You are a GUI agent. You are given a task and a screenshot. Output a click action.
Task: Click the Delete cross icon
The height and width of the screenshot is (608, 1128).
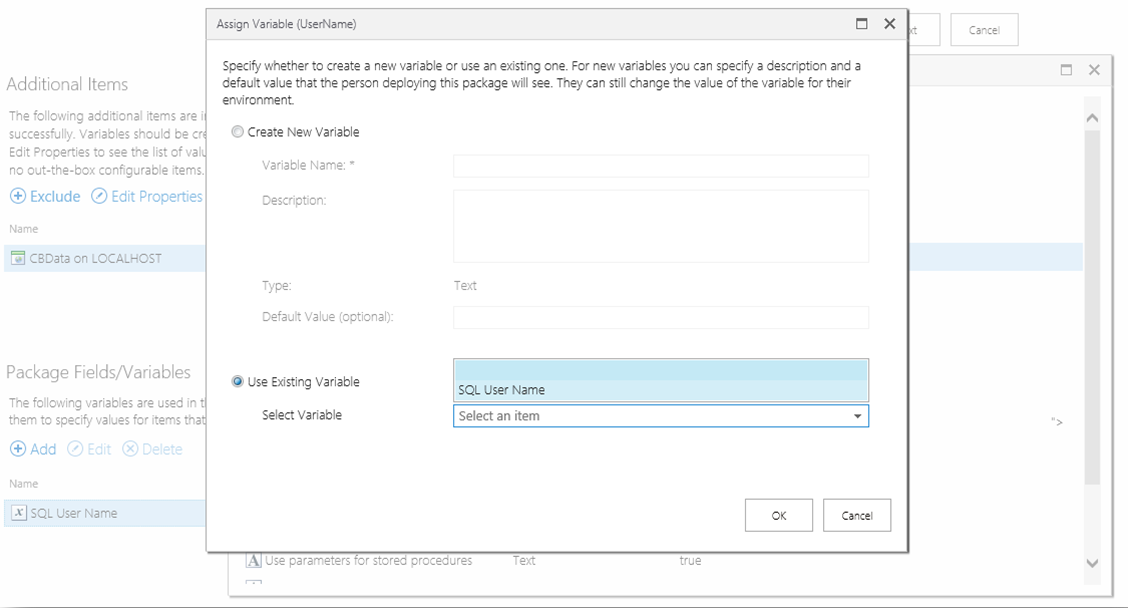pos(130,449)
